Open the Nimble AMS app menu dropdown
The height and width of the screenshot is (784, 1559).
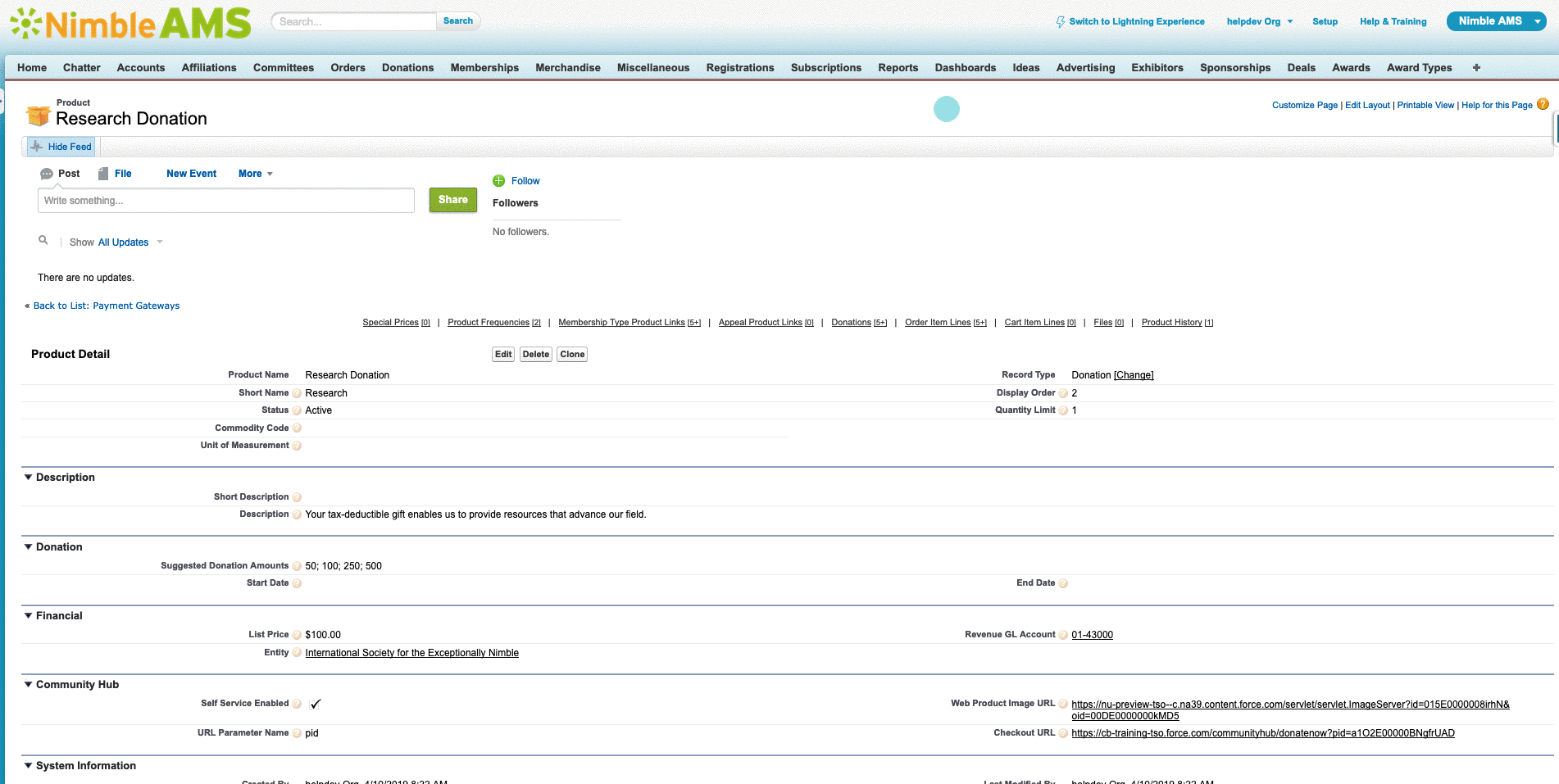(x=1537, y=21)
